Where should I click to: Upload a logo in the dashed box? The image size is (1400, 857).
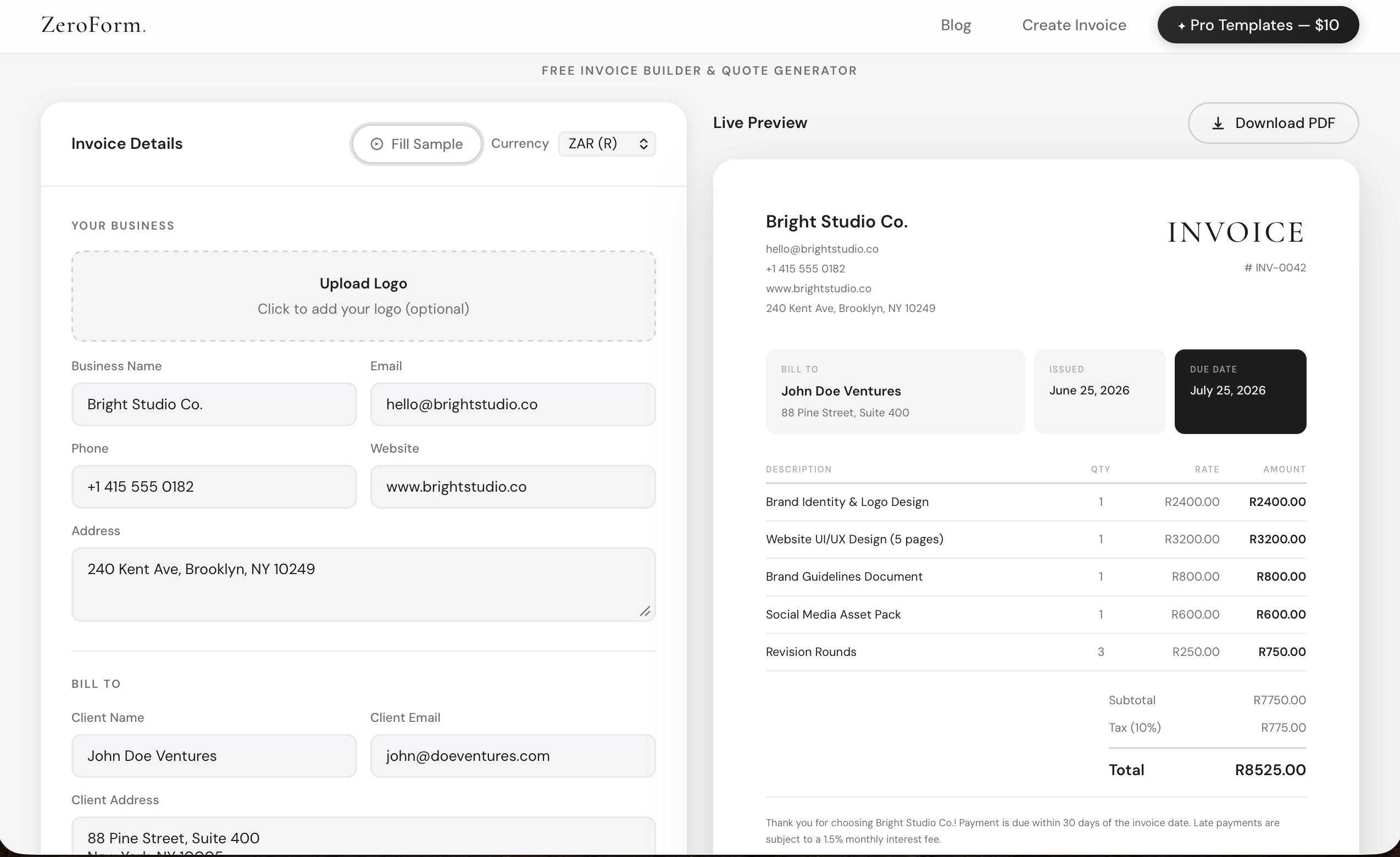(x=364, y=296)
